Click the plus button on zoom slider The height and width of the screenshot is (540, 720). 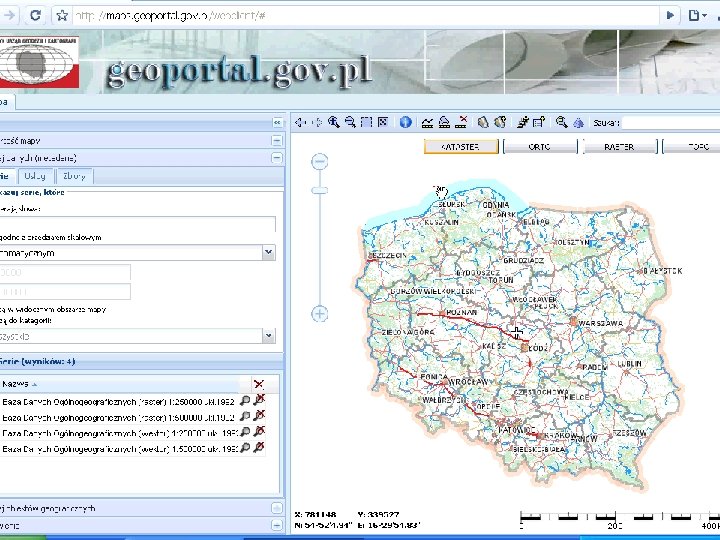tap(320, 314)
